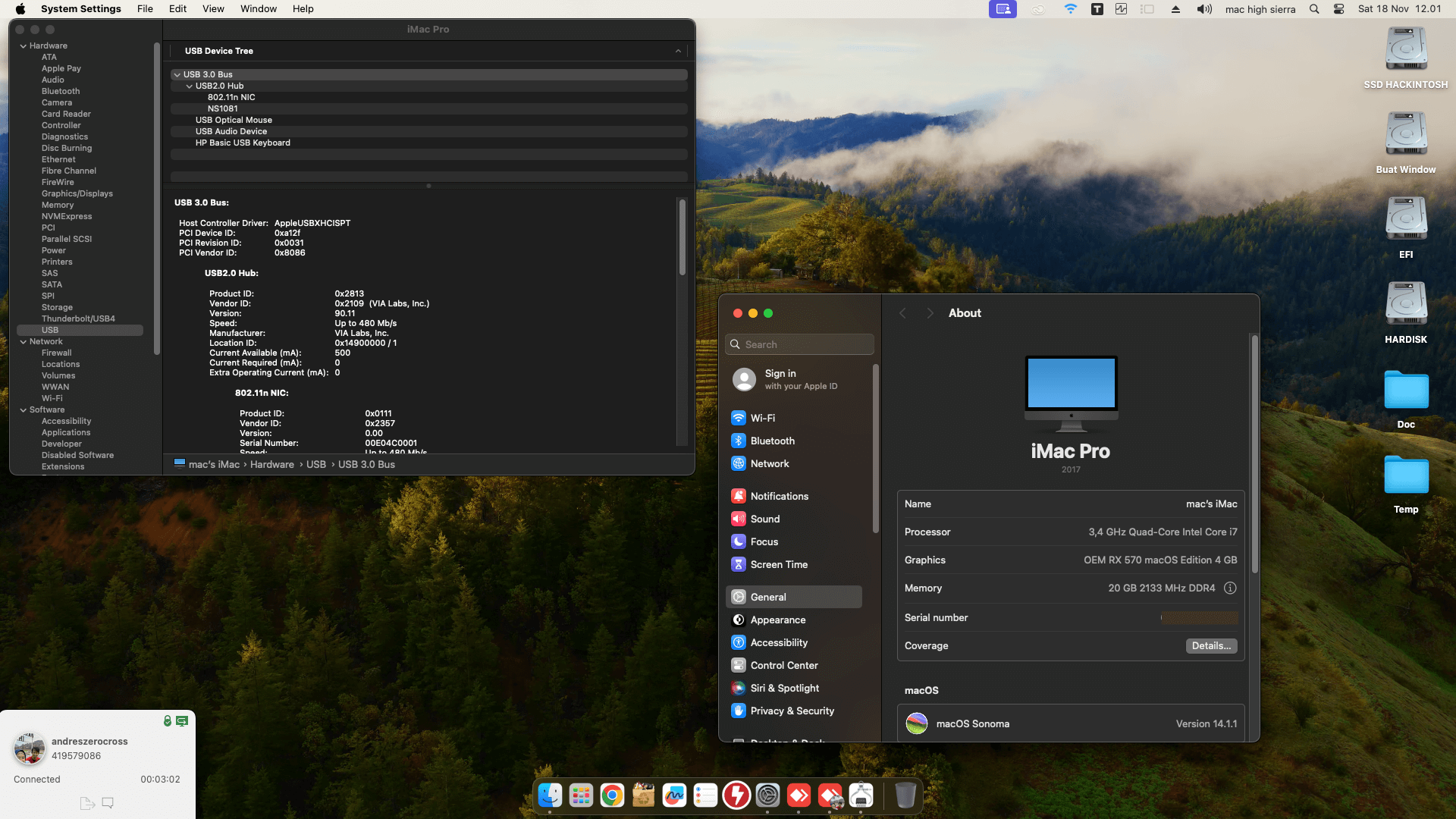Image resolution: width=1456 pixels, height=819 pixels.
Task: Select the EFI volume on desktop
Action: [x=1406, y=227]
